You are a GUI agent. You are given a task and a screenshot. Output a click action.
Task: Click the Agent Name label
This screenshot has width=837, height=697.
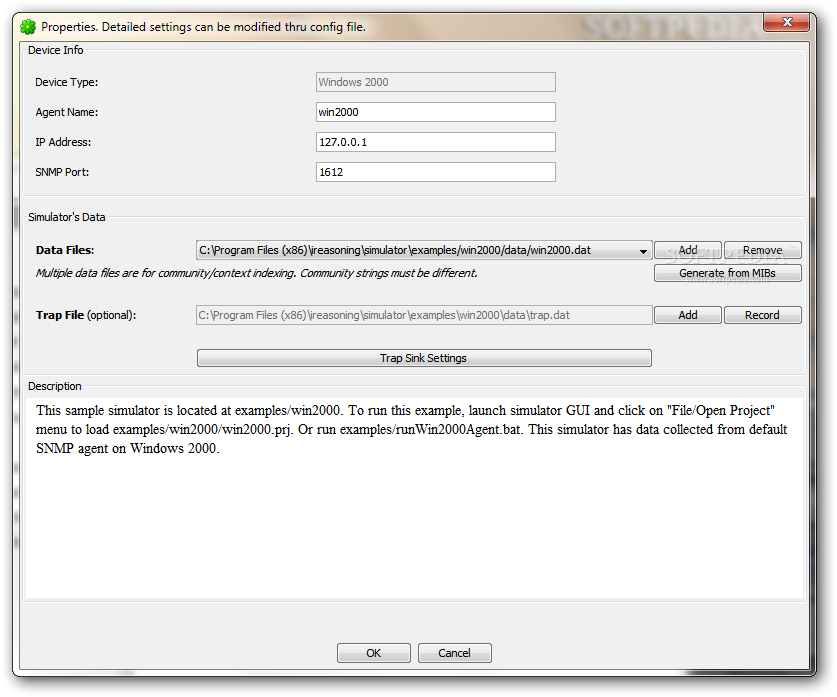[x=67, y=112]
